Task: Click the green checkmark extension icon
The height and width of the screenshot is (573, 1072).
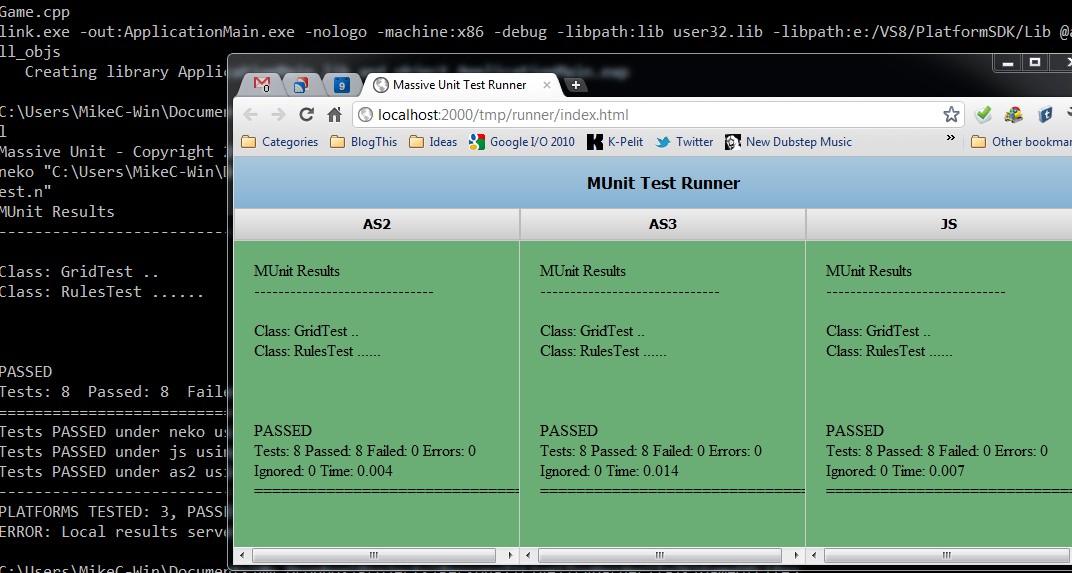Action: 983,114
